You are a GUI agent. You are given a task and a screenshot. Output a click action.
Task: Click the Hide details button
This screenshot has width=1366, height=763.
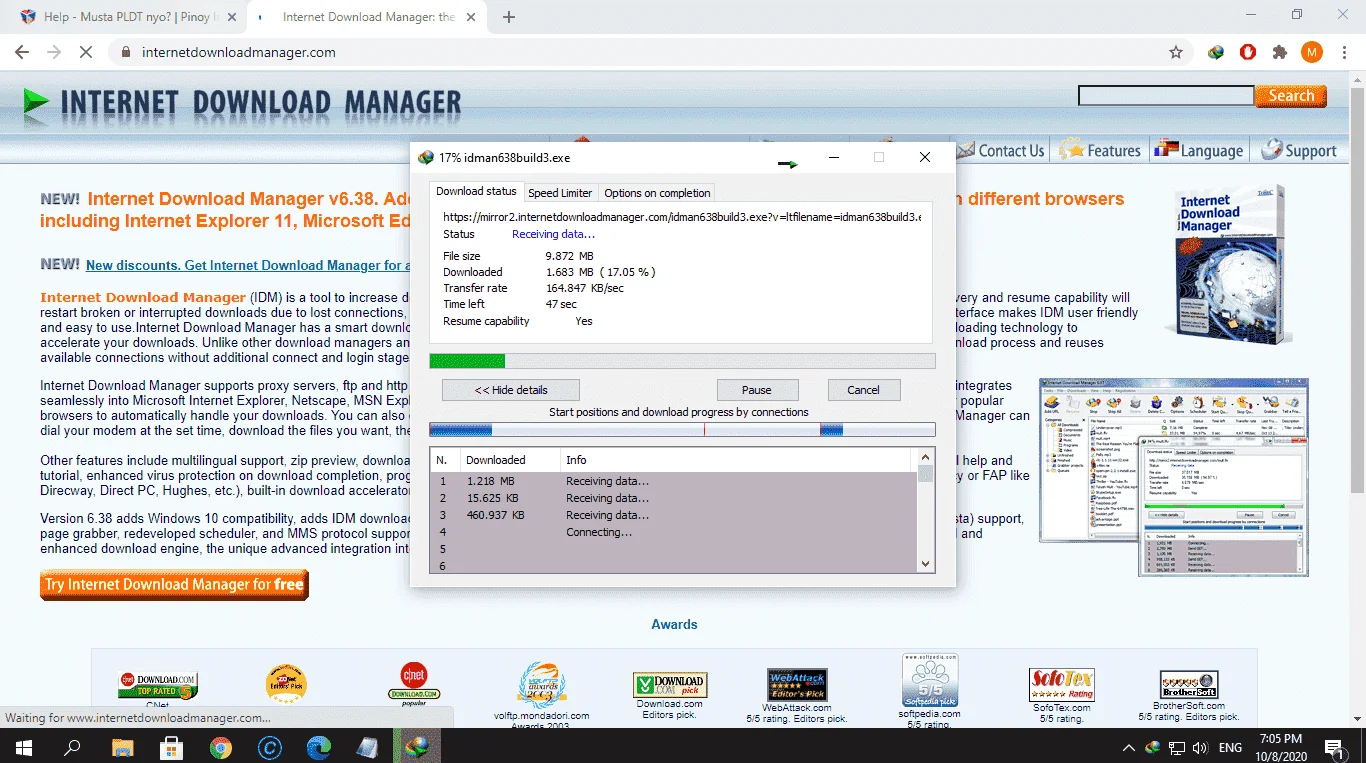[511, 390]
